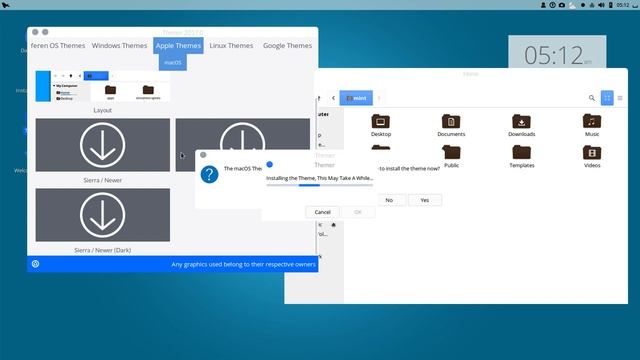Open the Desktop folder in the file manager
Viewport: 640px width, 360px height.
coord(380,125)
